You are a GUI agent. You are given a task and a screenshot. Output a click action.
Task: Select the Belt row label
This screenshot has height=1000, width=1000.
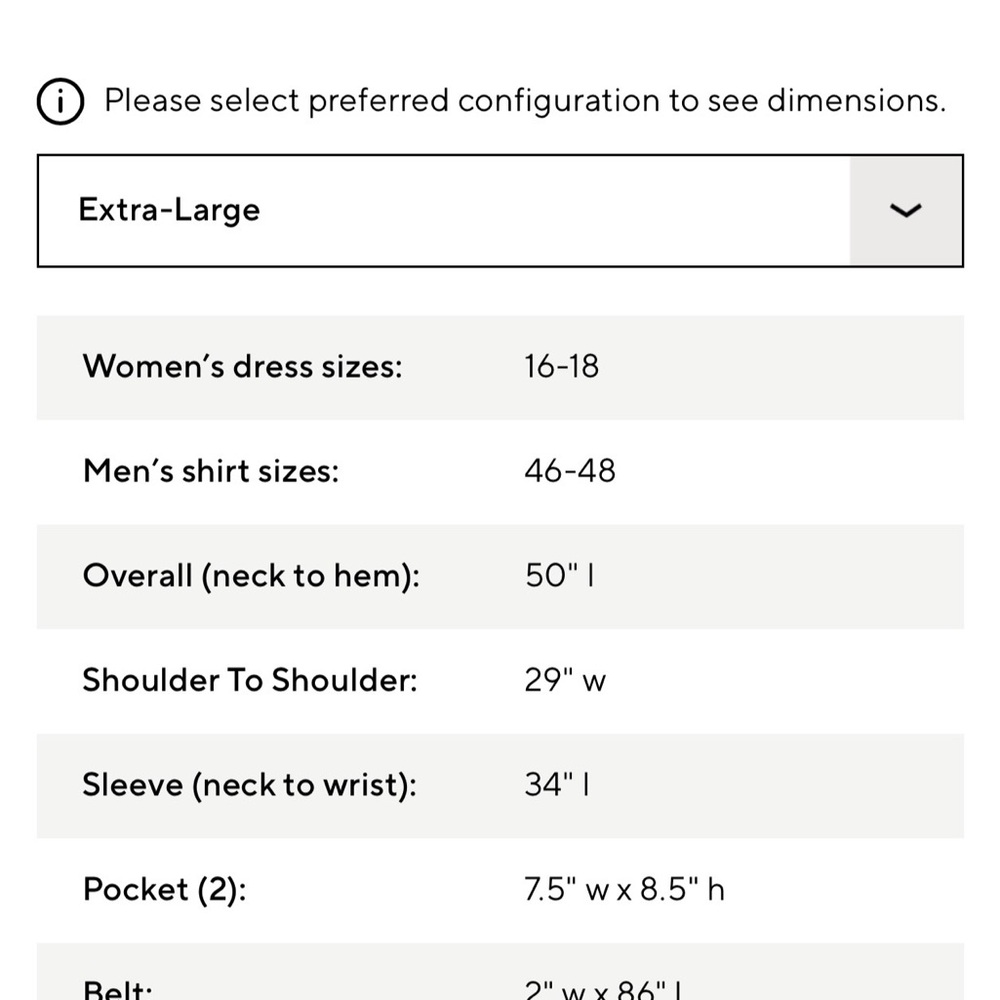[x=117, y=988]
